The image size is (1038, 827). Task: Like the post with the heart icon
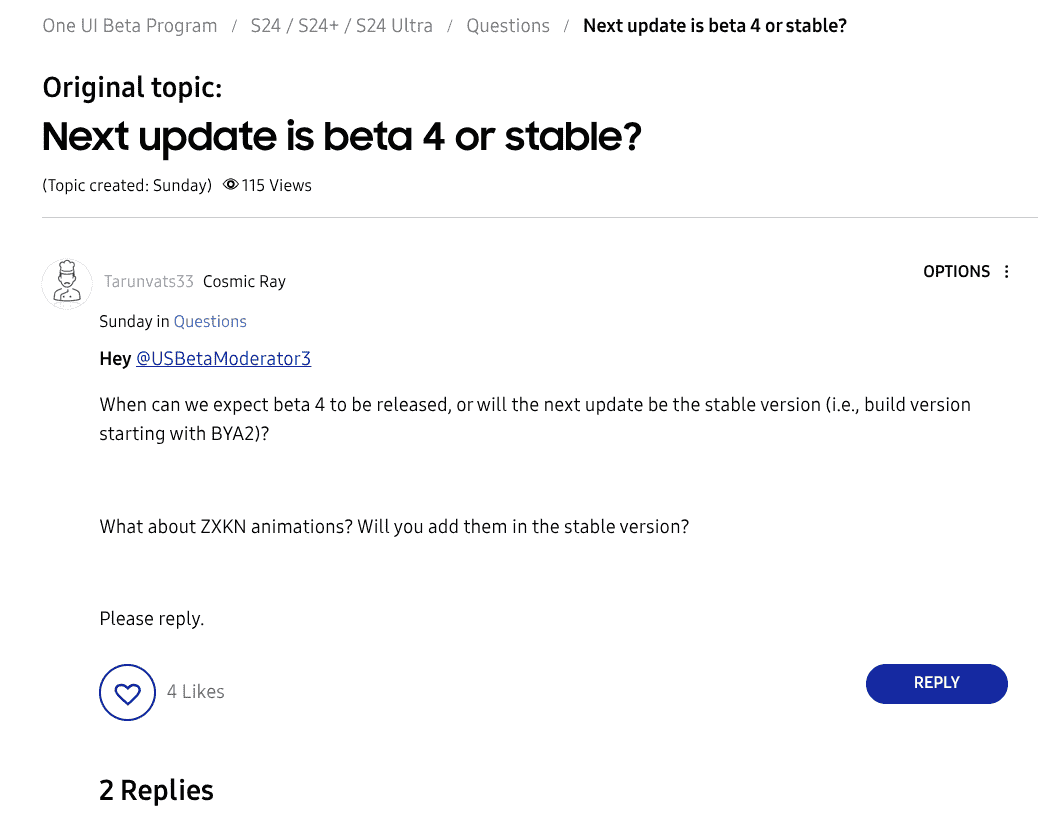128,692
